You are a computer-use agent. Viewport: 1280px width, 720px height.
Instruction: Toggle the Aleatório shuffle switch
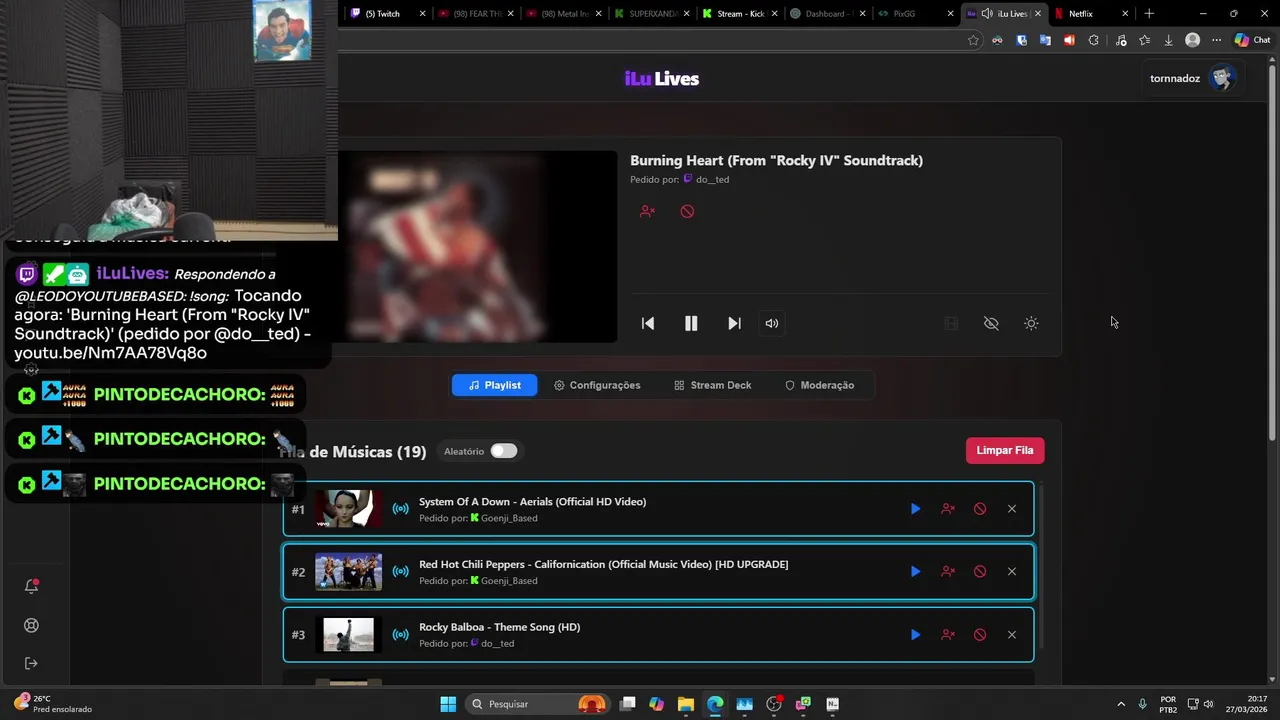tap(503, 451)
